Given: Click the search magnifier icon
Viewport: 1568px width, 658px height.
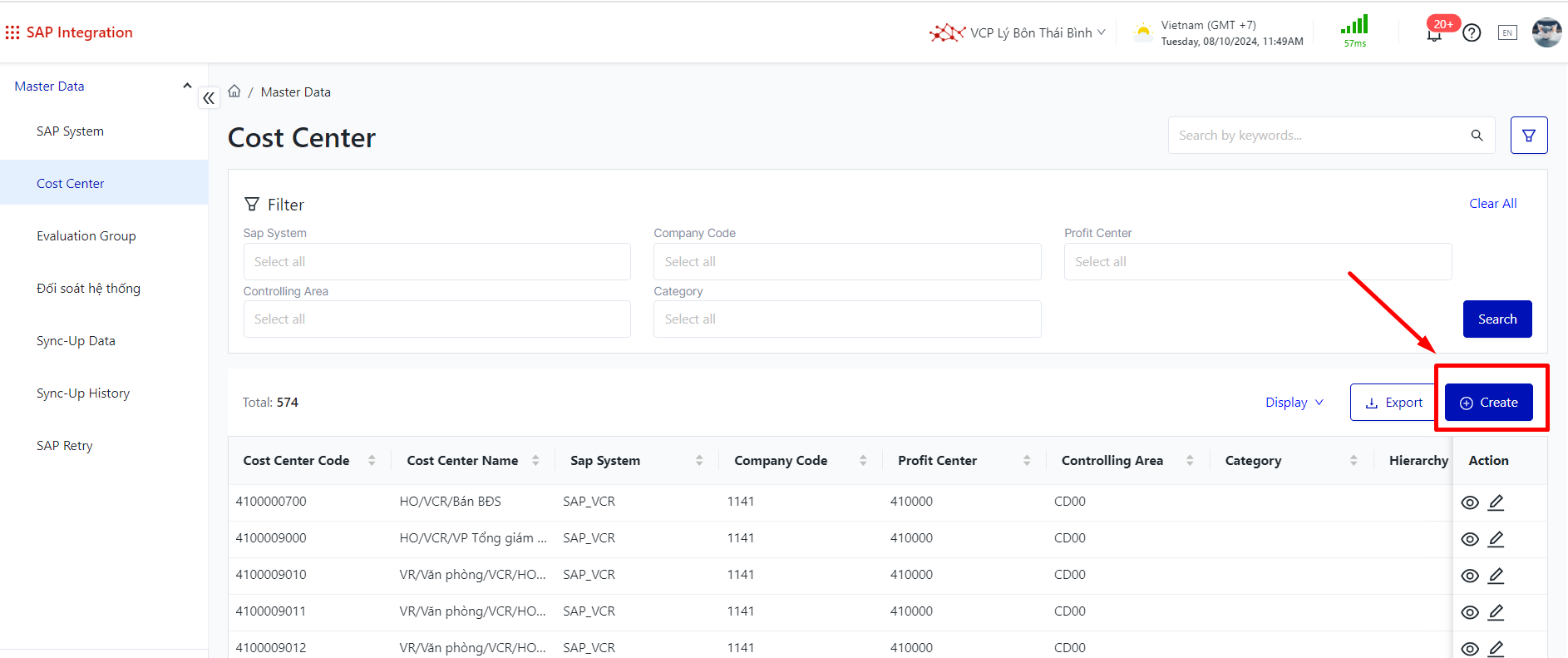Looking at the screenshot, I should click(1477, 136).
